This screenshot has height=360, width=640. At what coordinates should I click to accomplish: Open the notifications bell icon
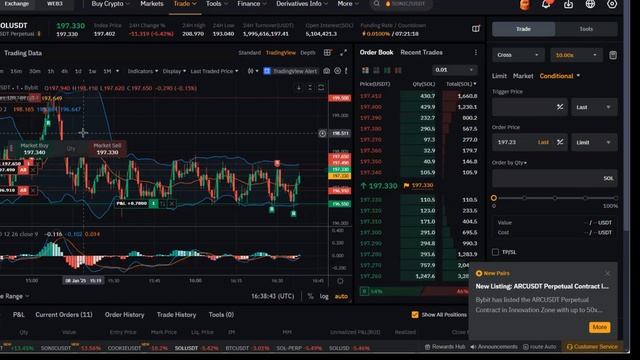[546, 4]
